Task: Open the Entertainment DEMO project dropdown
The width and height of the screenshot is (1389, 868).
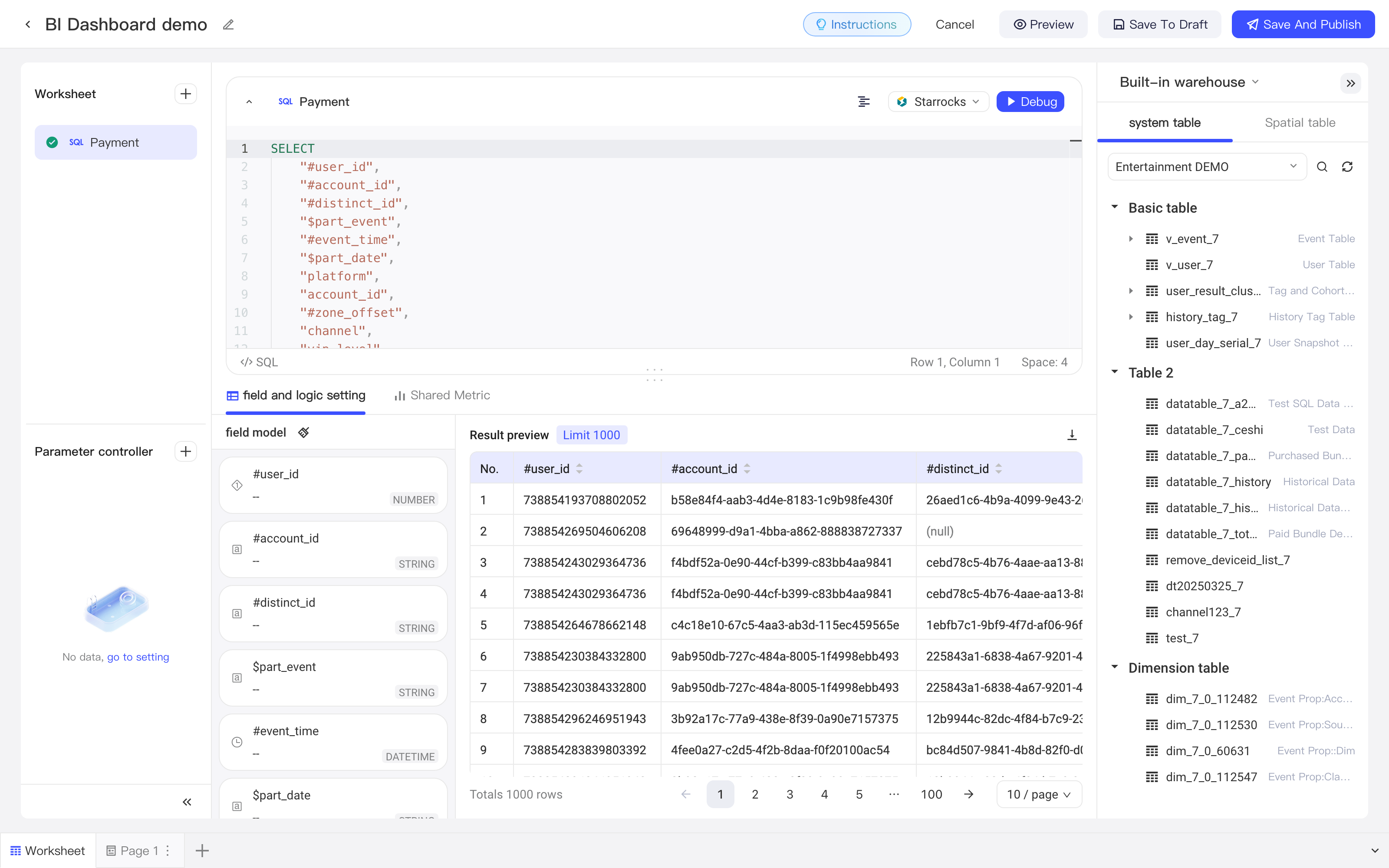Action: (1207, 167)
